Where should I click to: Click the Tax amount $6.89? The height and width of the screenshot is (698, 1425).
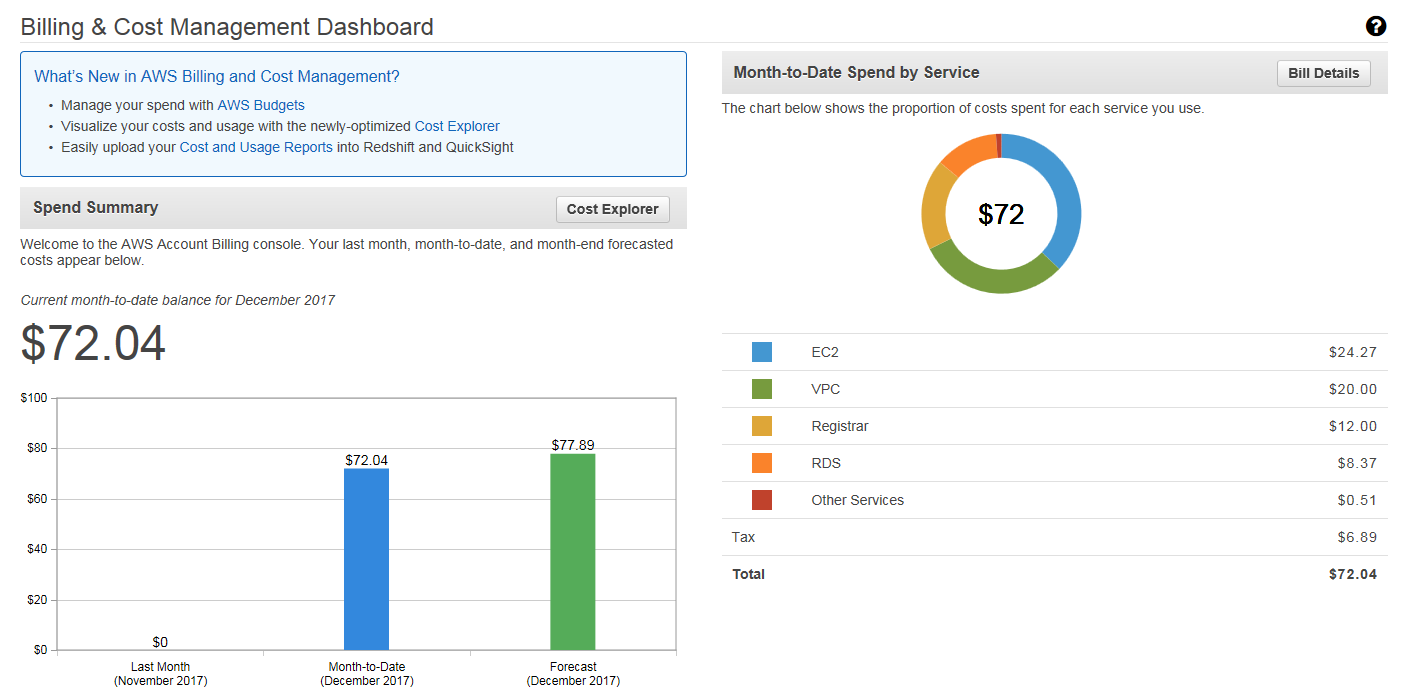coord(1357,537)
